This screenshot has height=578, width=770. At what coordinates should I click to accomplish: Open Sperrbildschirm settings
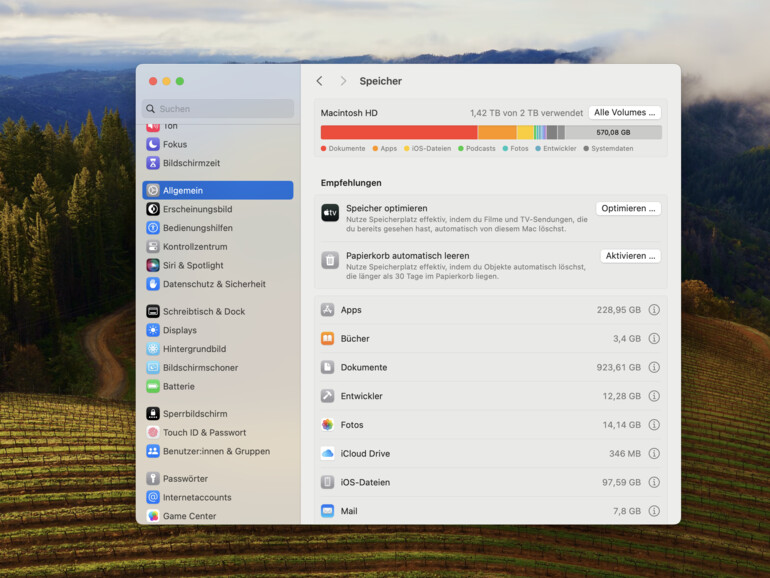(218, 413)
